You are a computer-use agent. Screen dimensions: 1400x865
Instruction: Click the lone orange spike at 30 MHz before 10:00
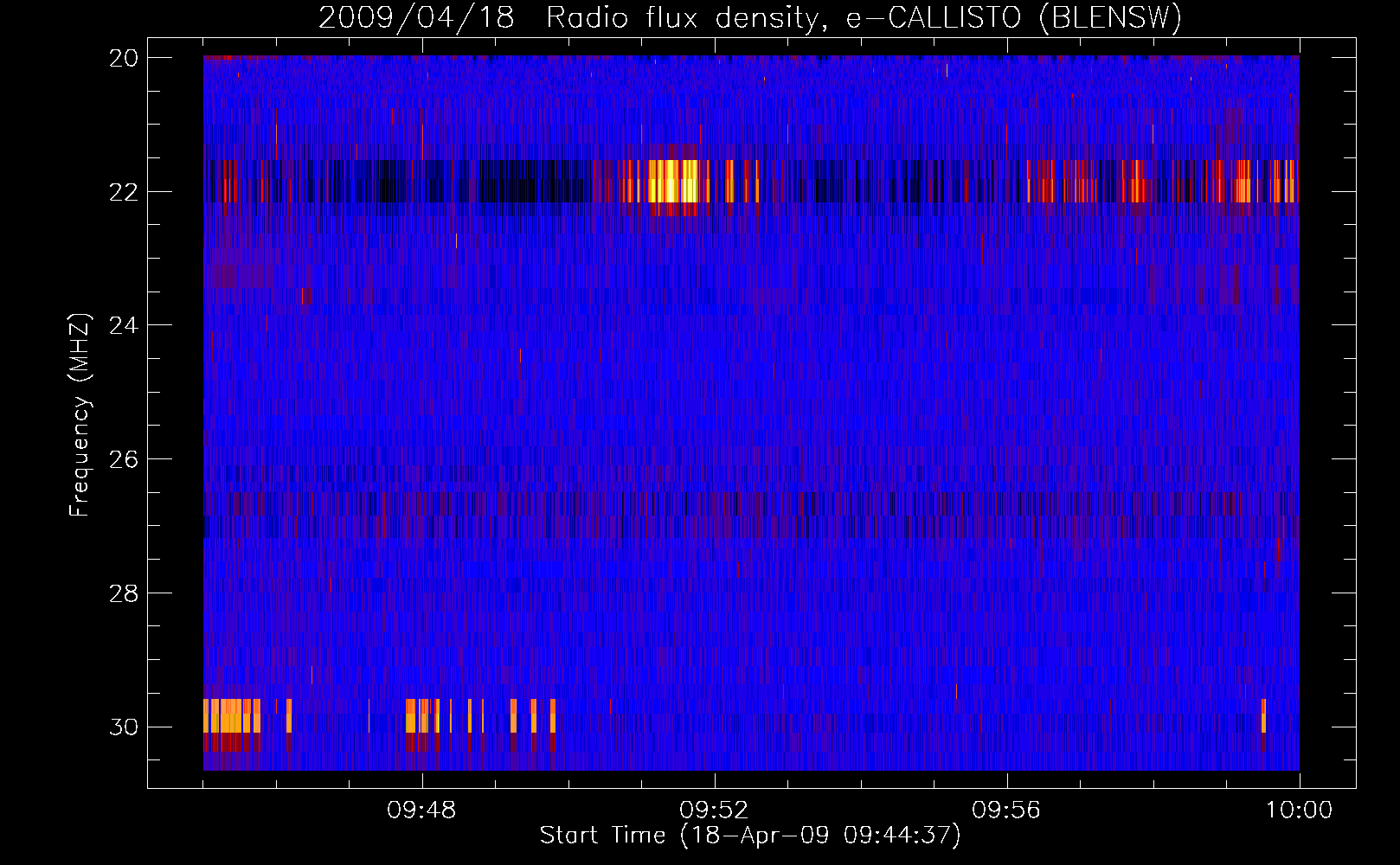1263,716
